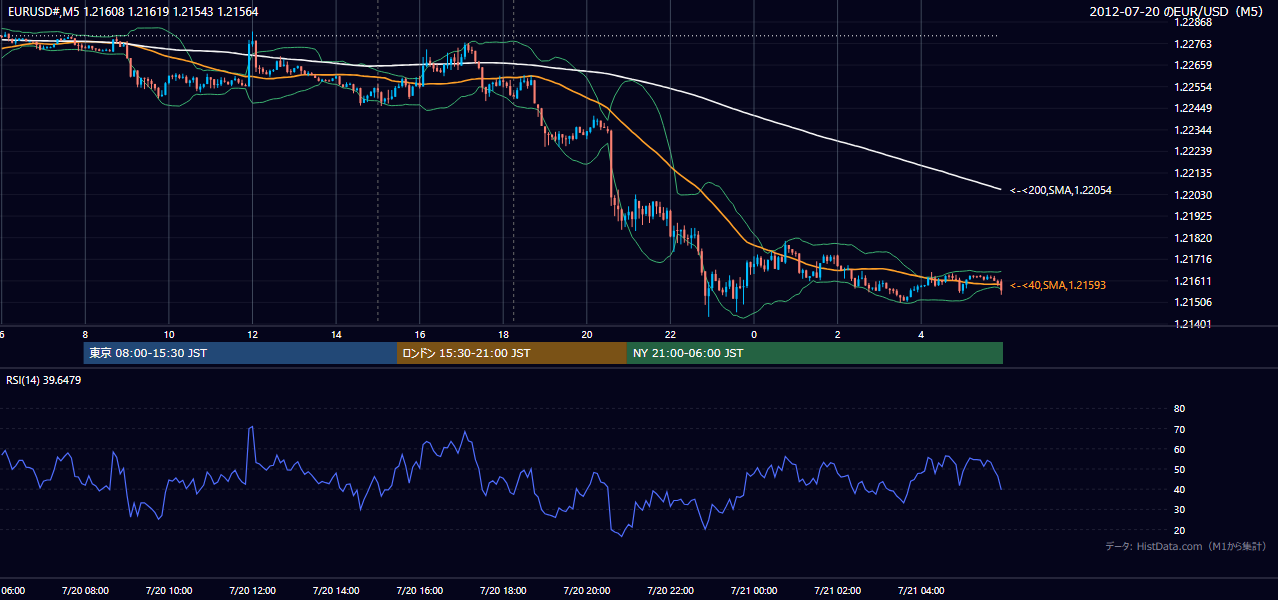Click RSI scale label 30
This screenshot has width=1278, height=600.
pos(1179,510)
